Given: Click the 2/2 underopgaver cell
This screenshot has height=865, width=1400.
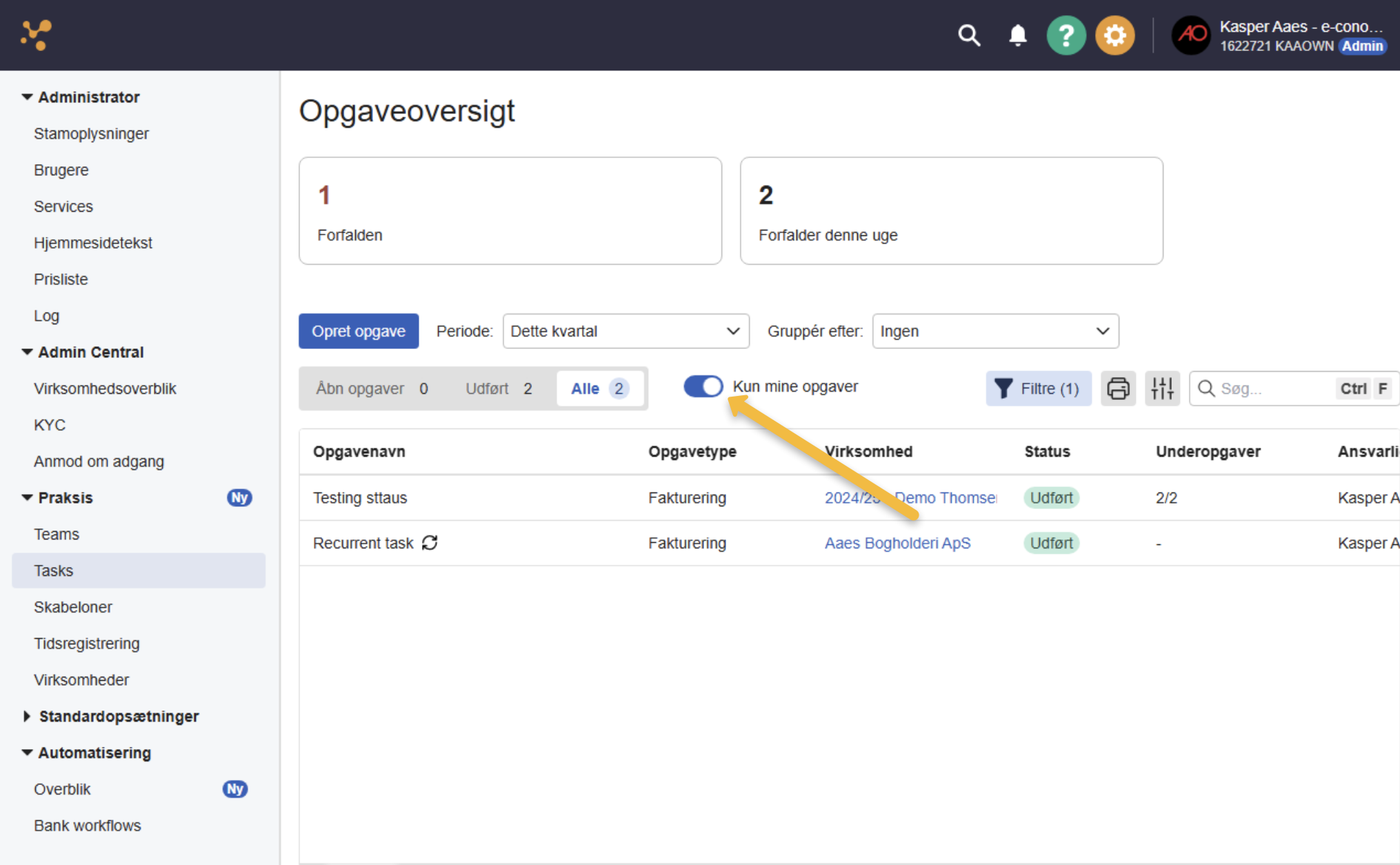Looking at the screenshot, I should [x=1166, y=498].
